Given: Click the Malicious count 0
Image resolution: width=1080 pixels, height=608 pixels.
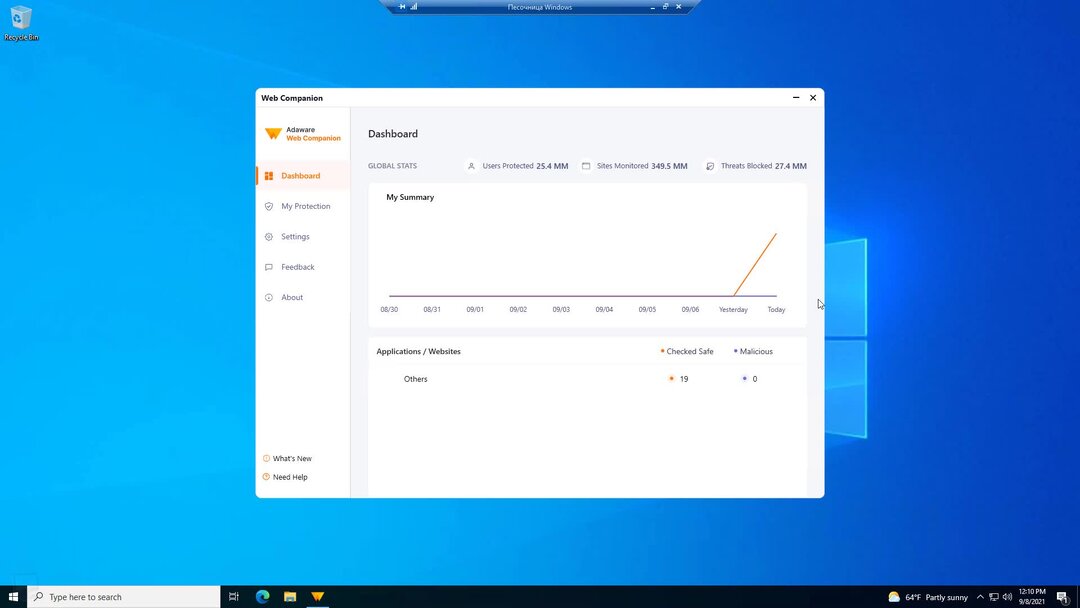Looking at the screenshot, I should (x=755, y=379).
